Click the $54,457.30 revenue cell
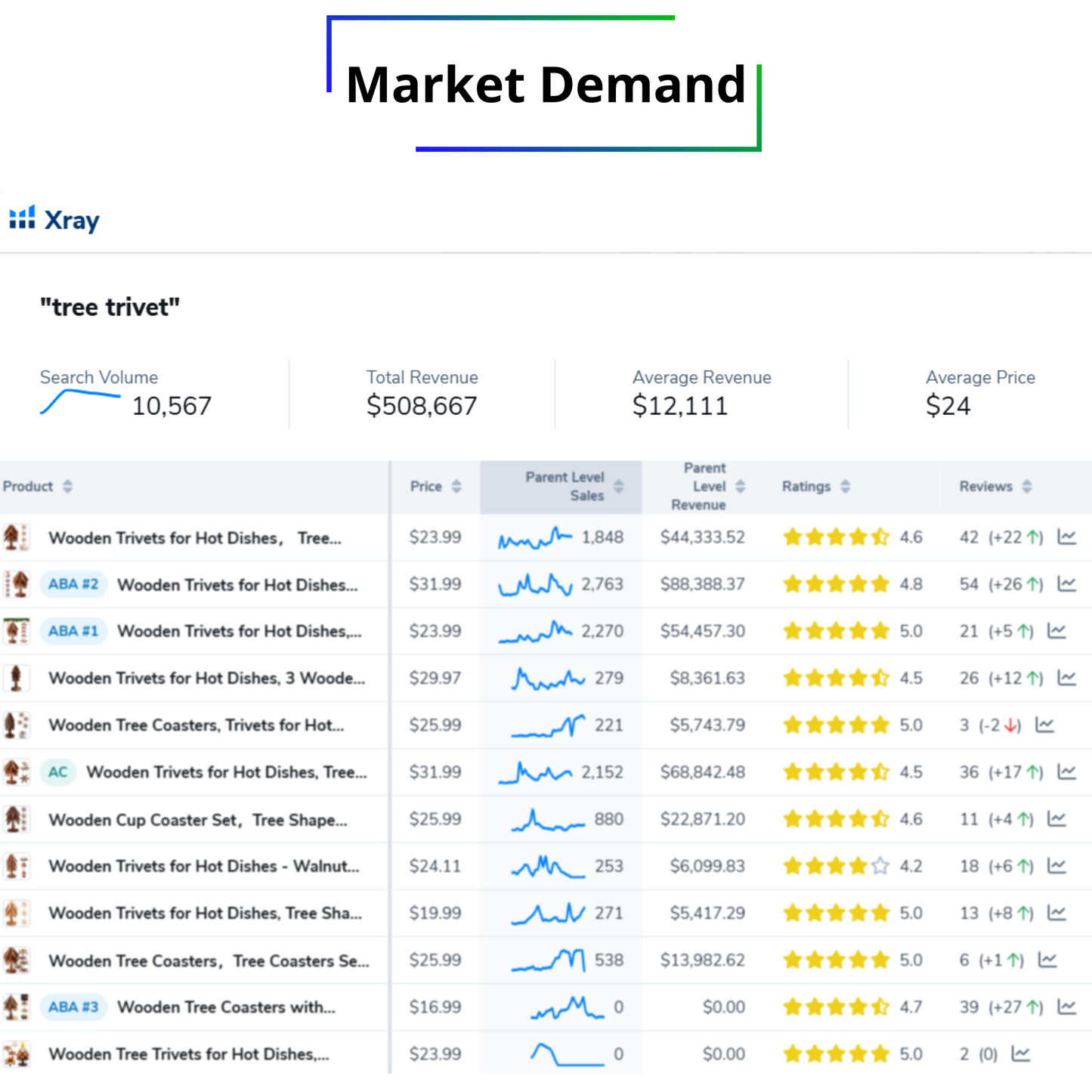 pos(702,631)
